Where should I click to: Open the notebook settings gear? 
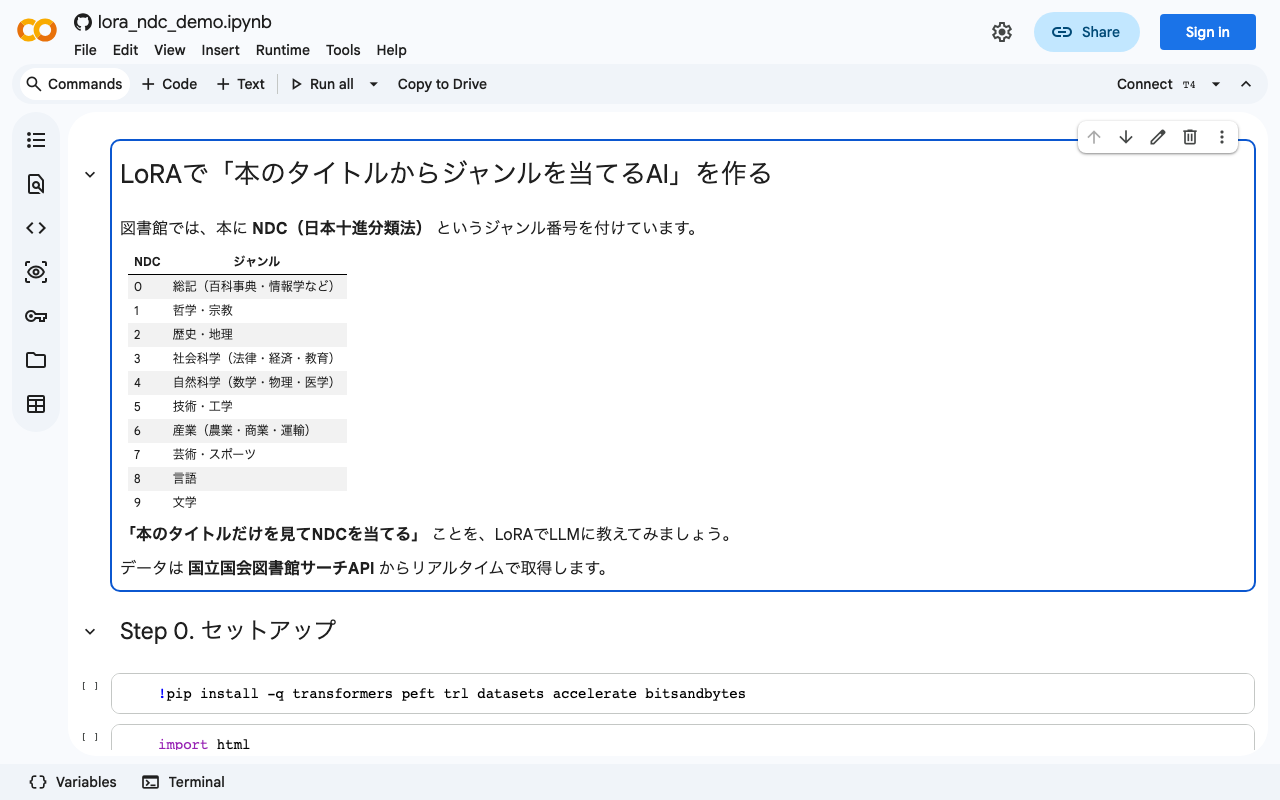coord(1002,31)
